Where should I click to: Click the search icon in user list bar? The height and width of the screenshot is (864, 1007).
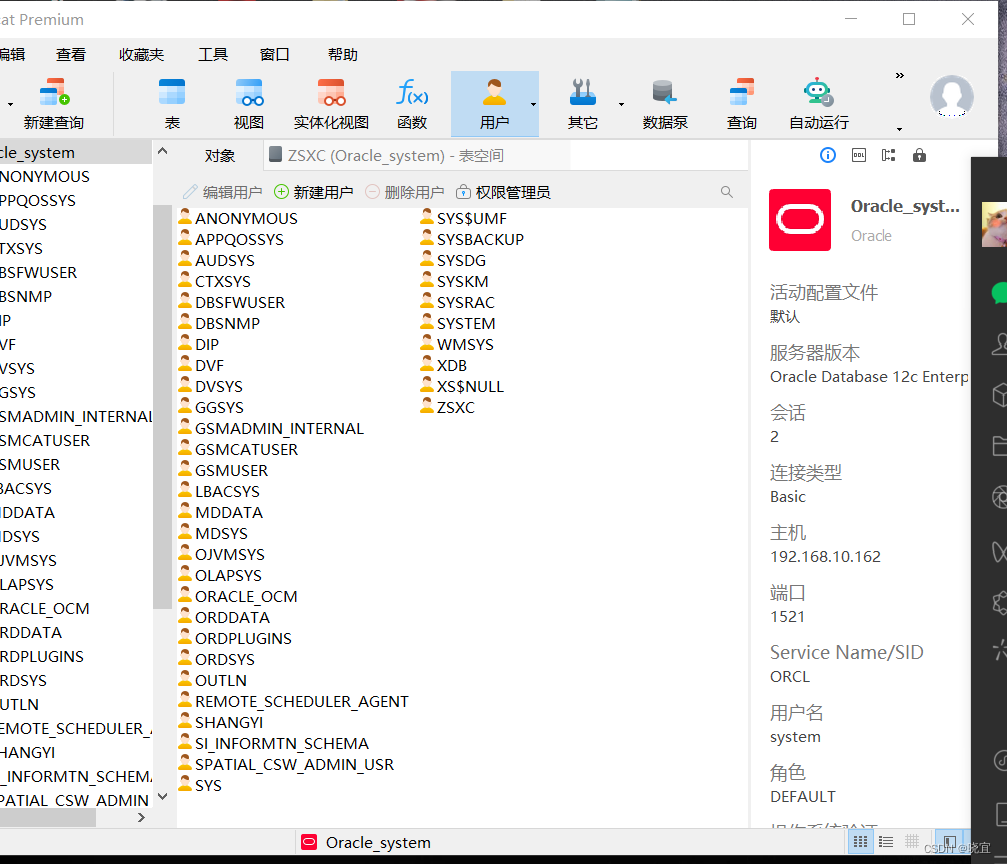pos(726,192)
